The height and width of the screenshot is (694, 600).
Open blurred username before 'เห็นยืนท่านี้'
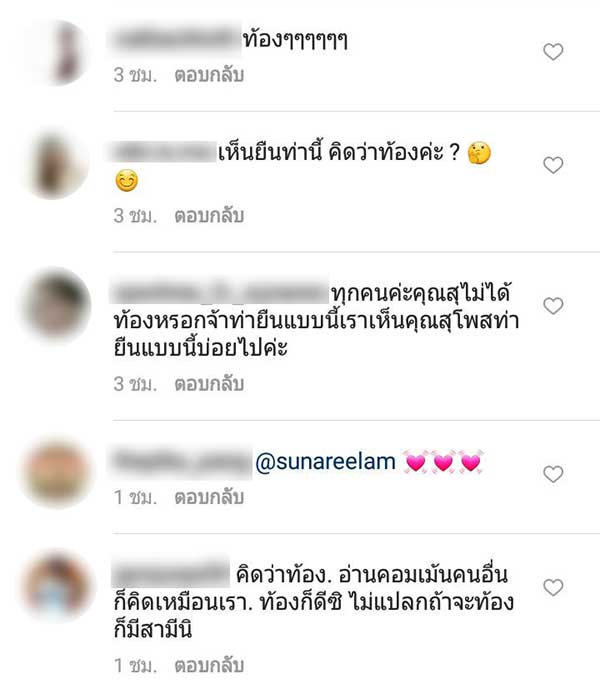point(163,153)
